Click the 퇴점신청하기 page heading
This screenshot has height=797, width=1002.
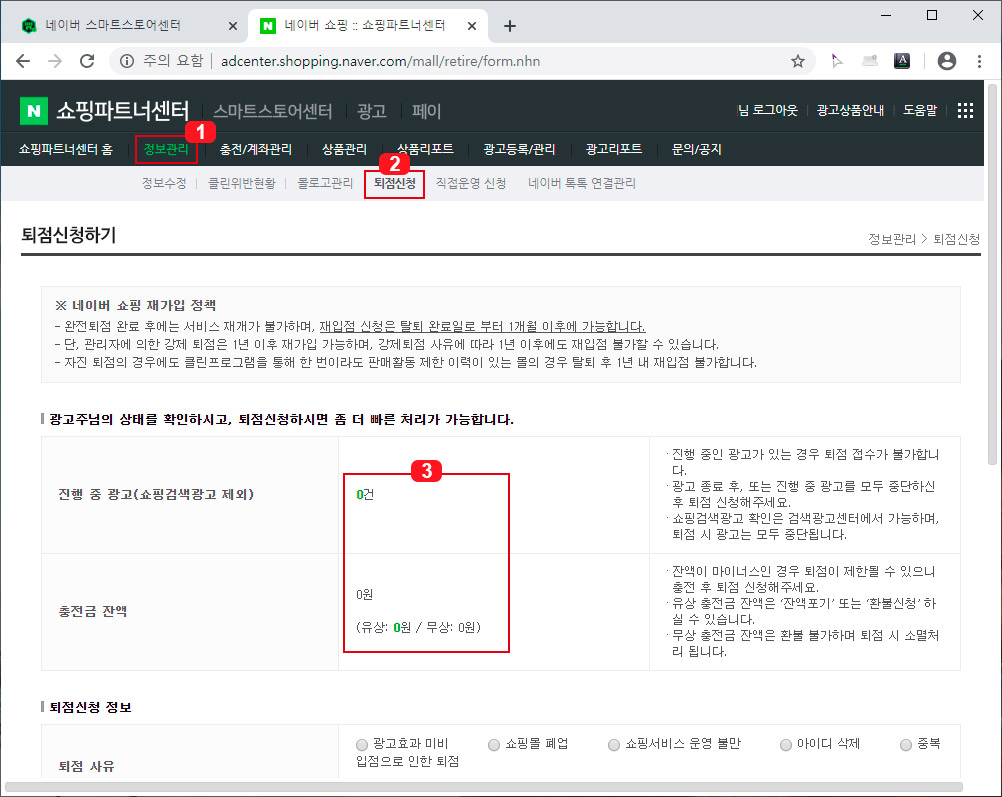tap(68, 235)
